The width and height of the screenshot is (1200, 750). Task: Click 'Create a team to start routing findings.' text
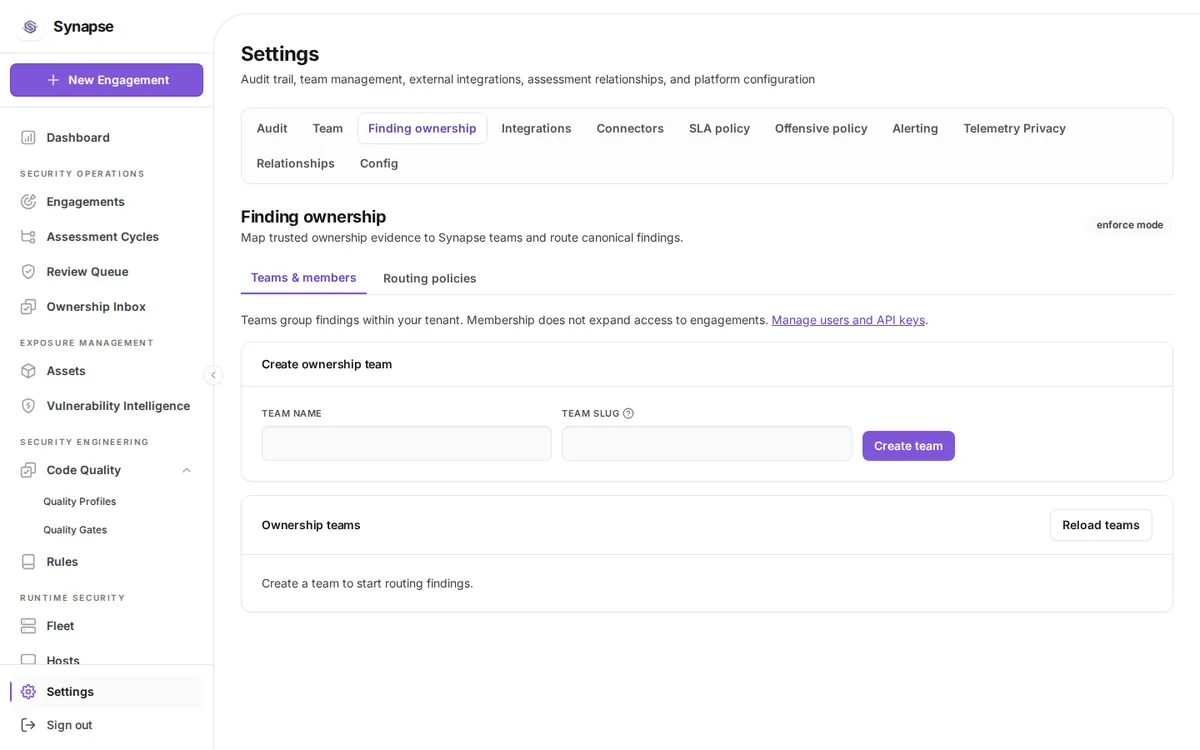368,583
